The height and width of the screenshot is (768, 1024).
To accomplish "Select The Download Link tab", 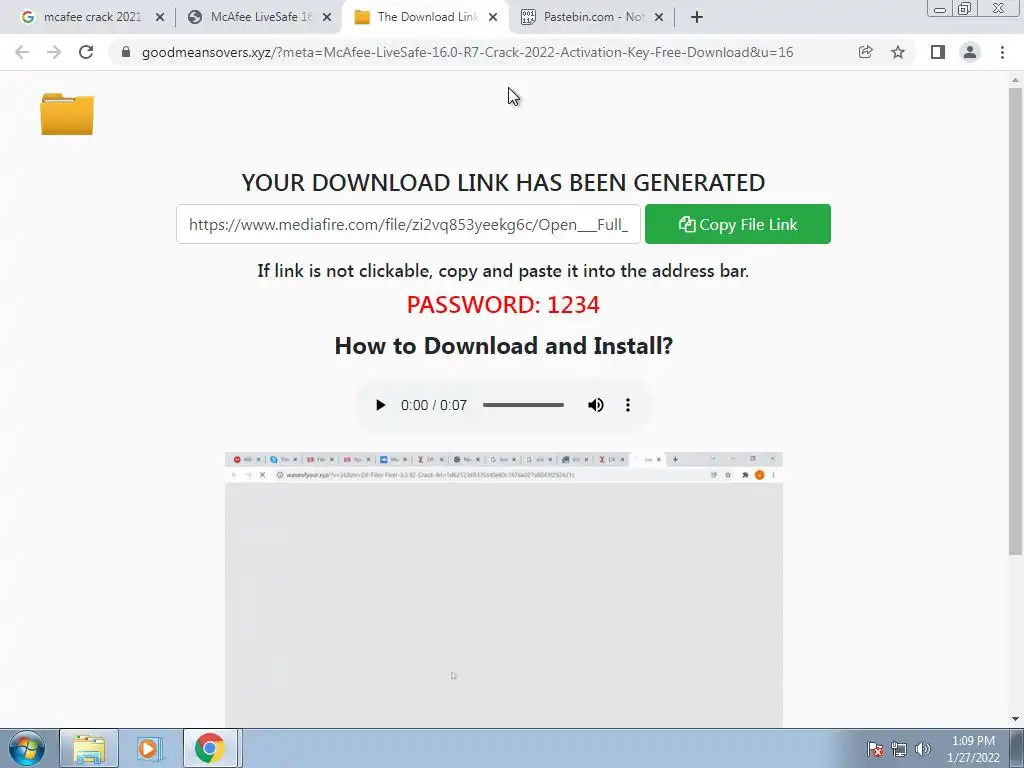I will (427, 17).
